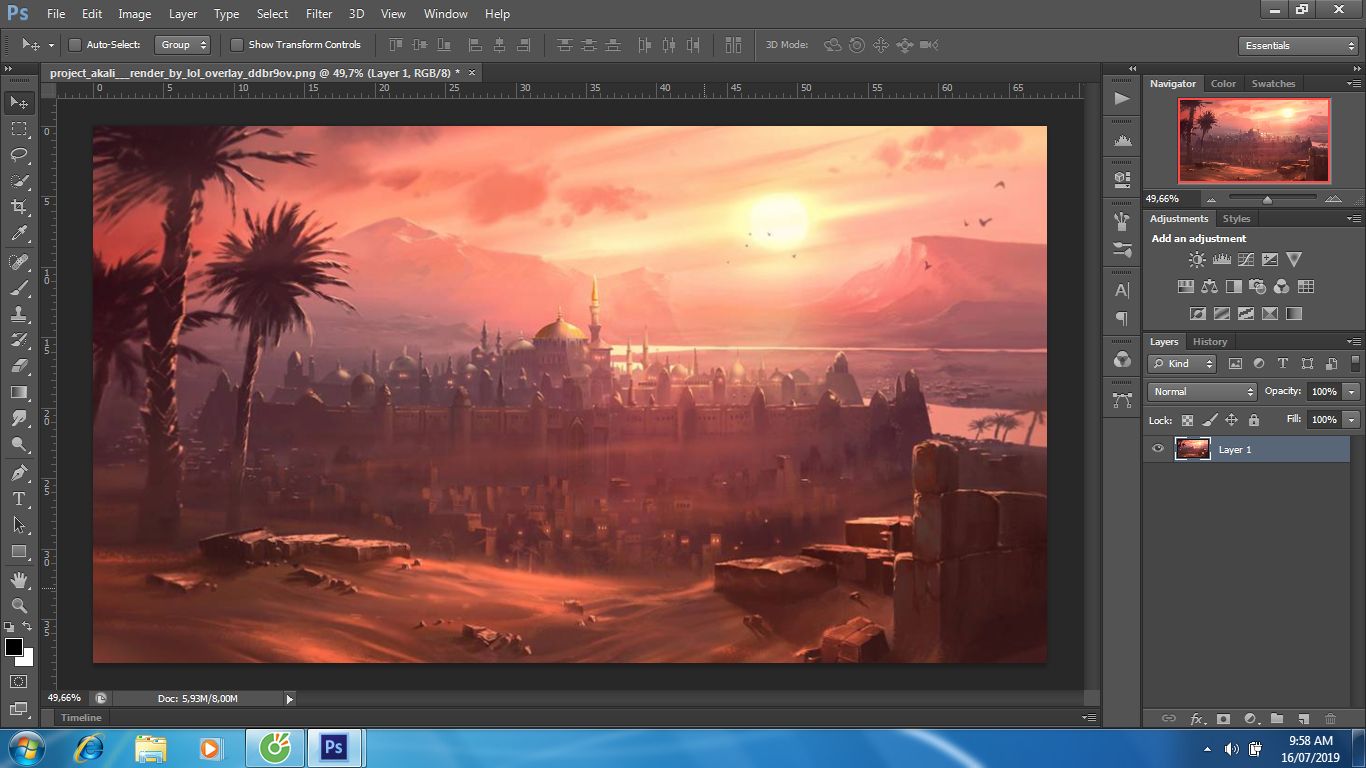Open Essentials workspace dropdown

tap(1297, 45)
